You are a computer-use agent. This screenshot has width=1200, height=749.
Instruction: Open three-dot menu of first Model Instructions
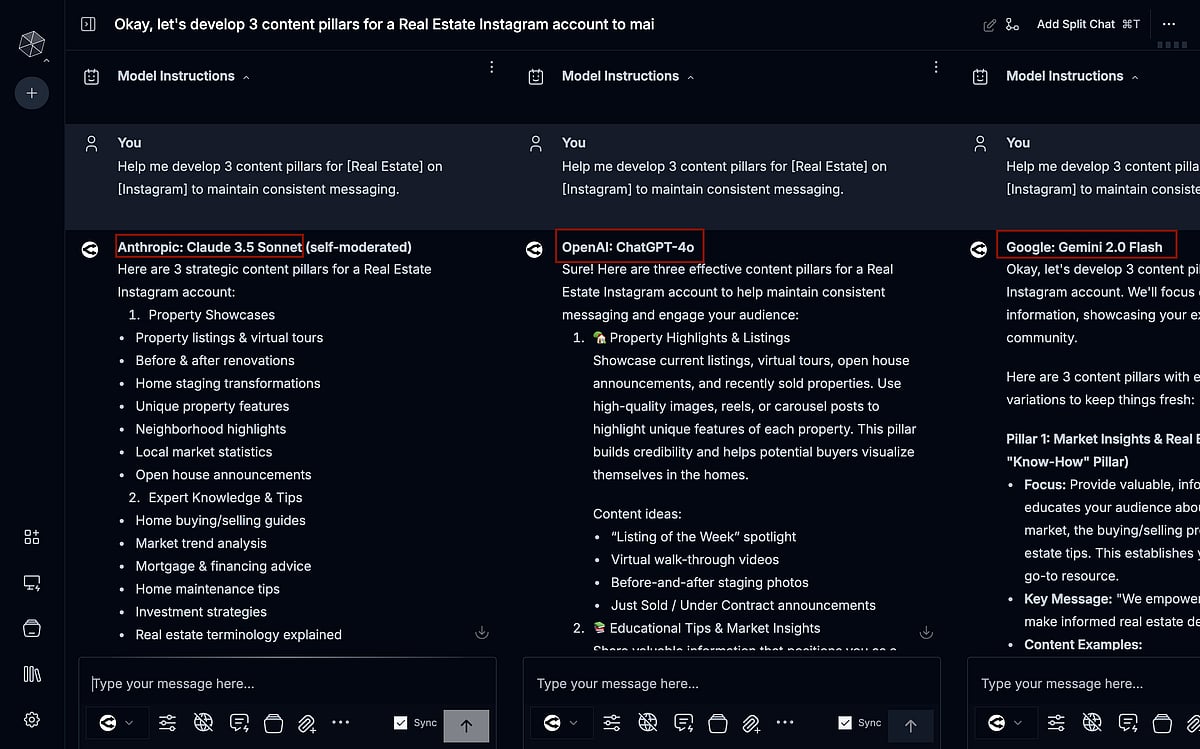click(x=491, y=67)
